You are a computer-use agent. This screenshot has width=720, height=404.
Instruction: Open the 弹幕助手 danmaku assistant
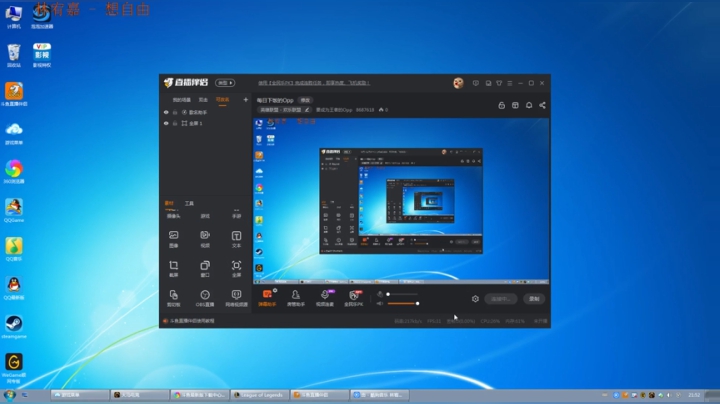(267, 297)
